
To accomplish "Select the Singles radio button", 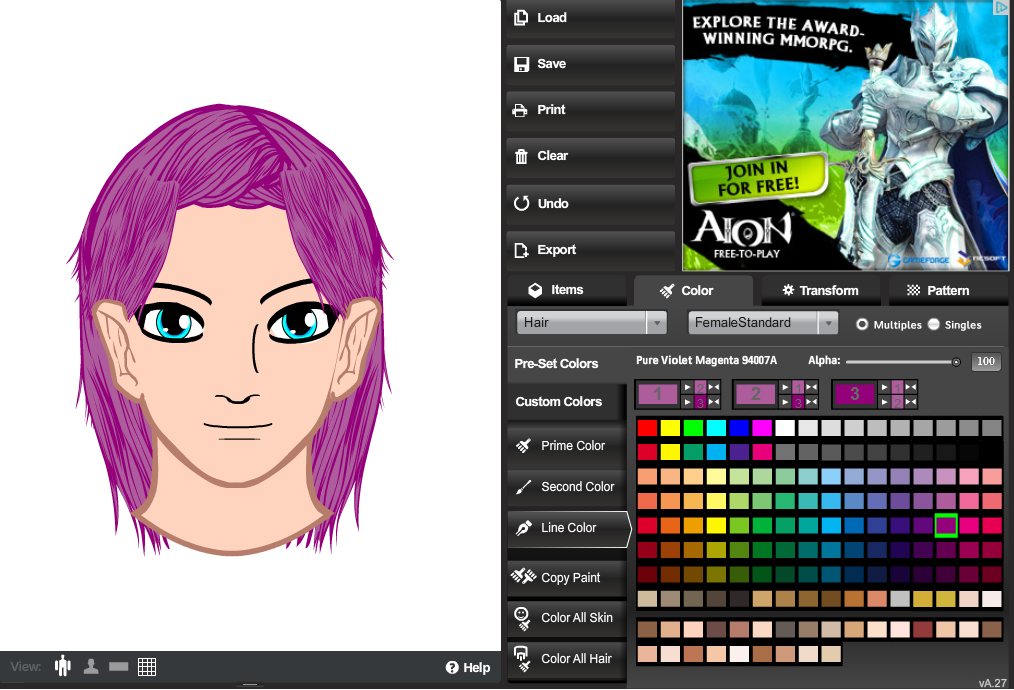I will 934,324.
